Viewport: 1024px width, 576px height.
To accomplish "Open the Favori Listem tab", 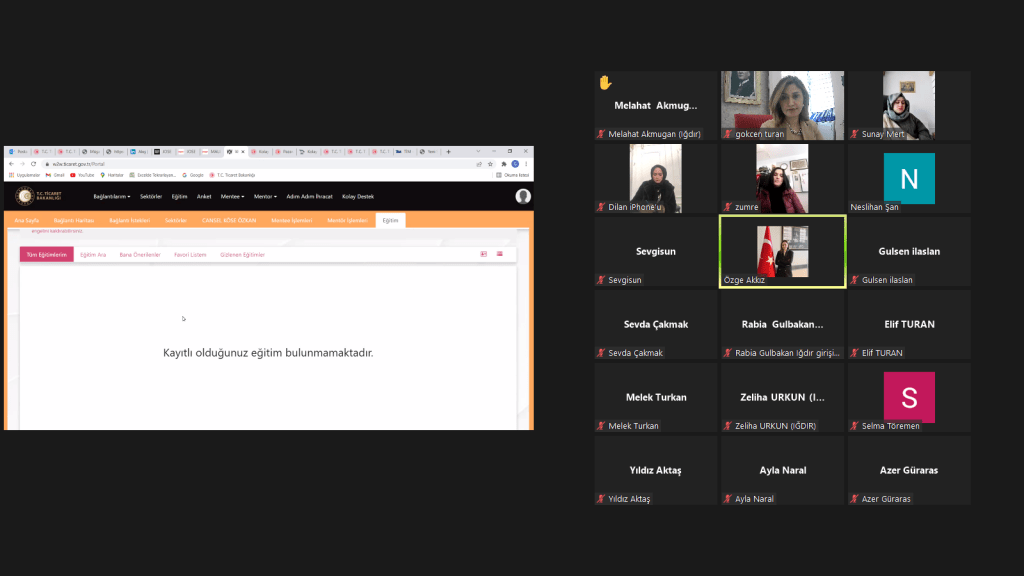I will click(x=190, y=255).
